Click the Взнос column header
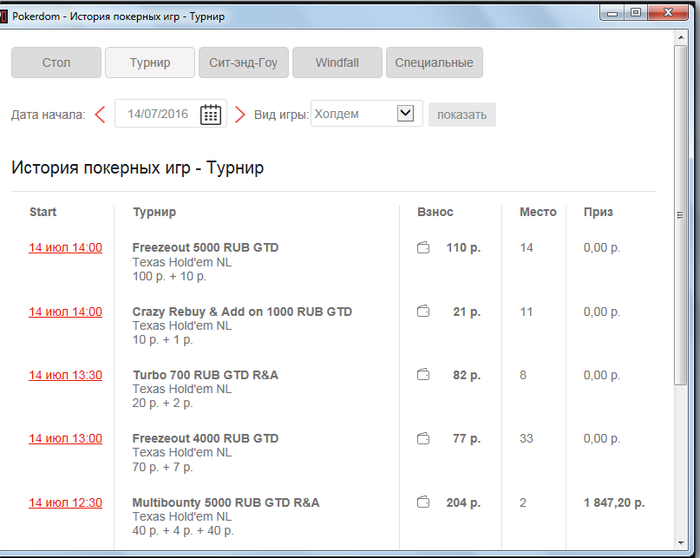Screen dimensions: 700x558 click(435, 212)
